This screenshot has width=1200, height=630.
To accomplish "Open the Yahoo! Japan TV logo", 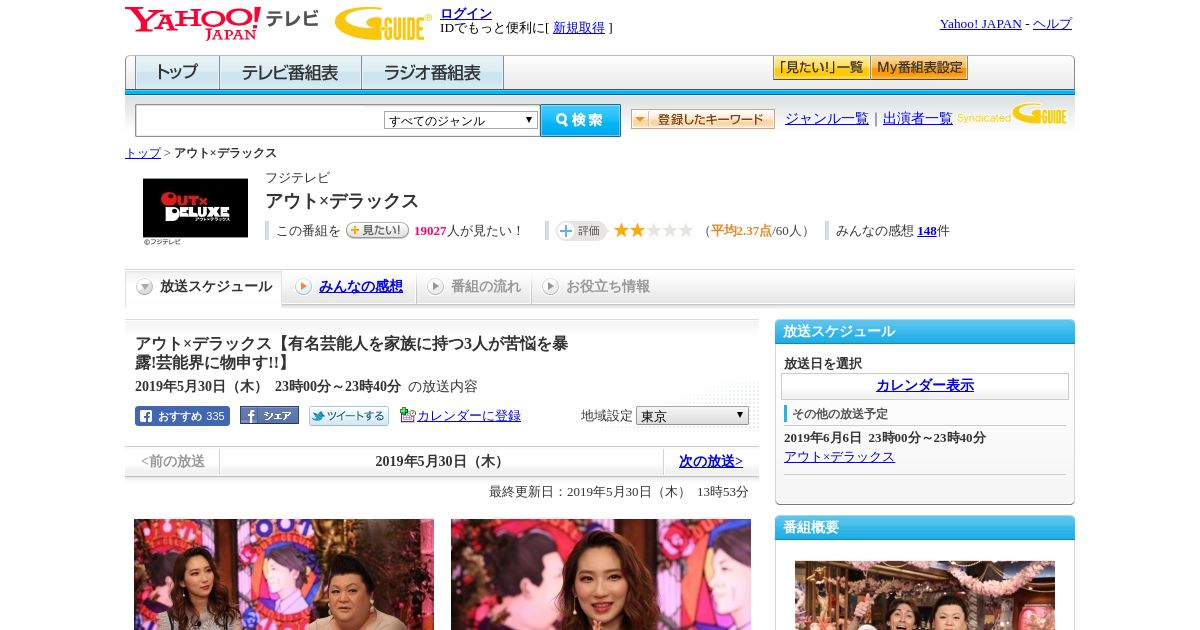I will [x=222, y=23].
